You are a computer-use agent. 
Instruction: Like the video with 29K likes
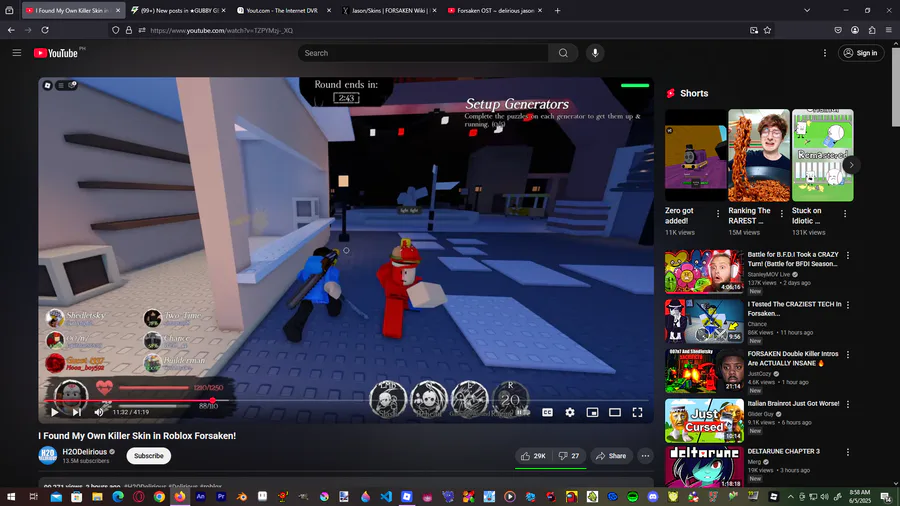[533, 456]
